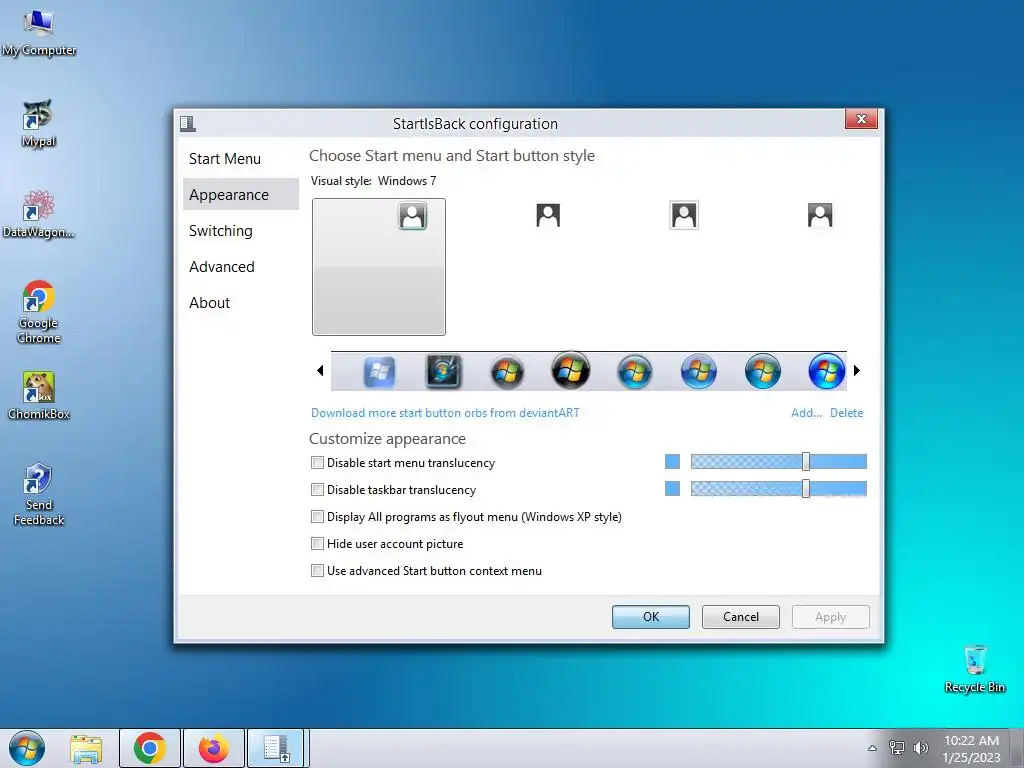Select the fifth start orb in the strip
The width and height of the screenshot is (1024, 768).
pos(634,372)
